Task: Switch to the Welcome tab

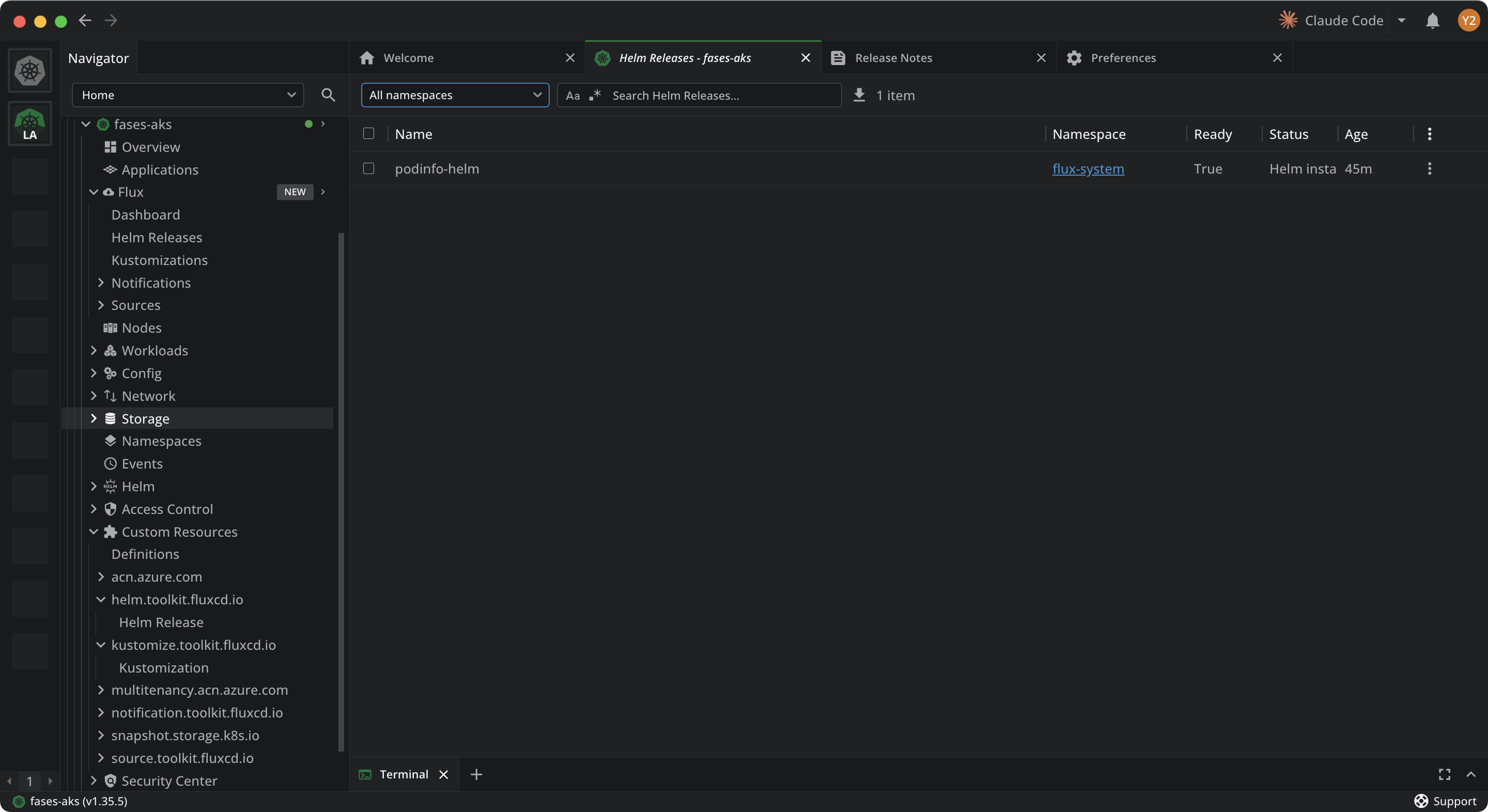Action: (x=467, y=58)
